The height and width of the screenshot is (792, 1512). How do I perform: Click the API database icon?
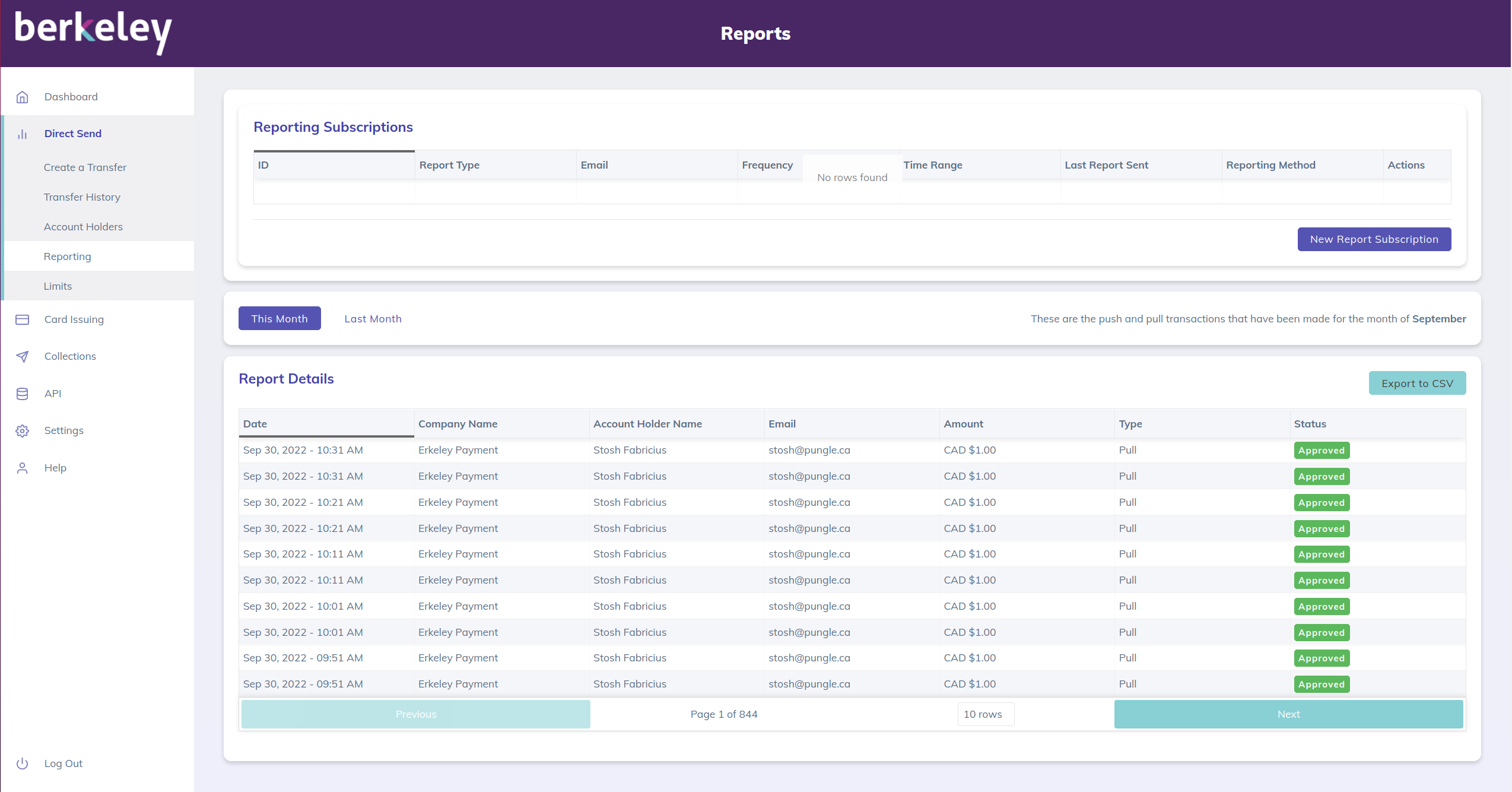click(x=22, y=394)
